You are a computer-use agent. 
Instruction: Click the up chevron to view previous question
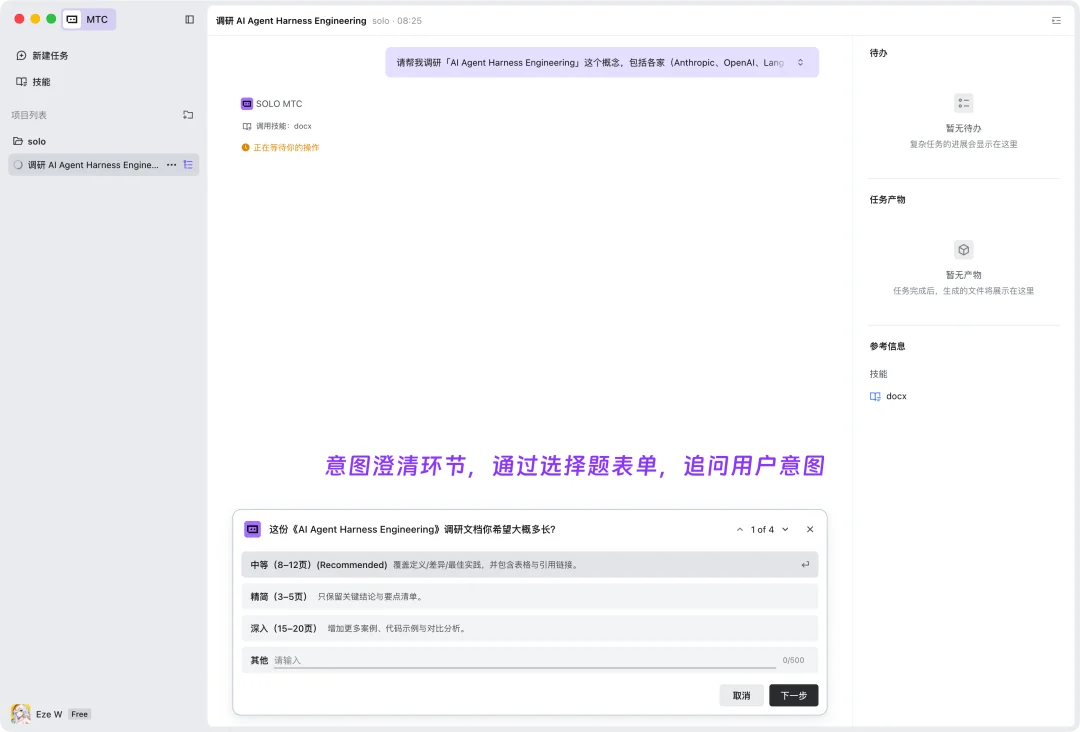739,529
